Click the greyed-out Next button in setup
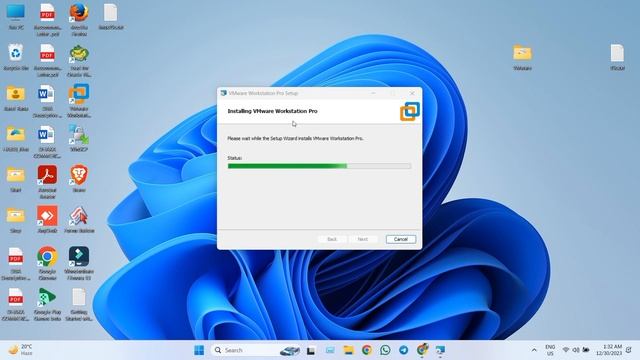Viewport: 640px width, 360px height. pyautogui.click(x=362, y=239)
